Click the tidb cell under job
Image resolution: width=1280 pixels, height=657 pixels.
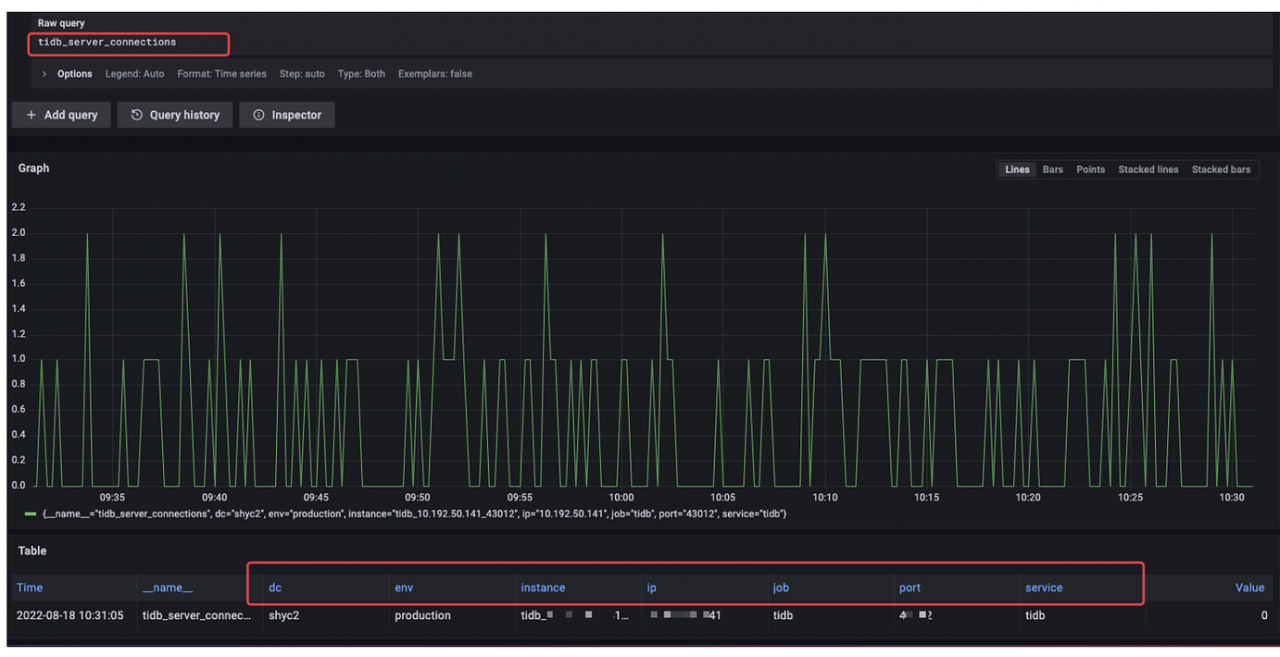coord(783,616)
